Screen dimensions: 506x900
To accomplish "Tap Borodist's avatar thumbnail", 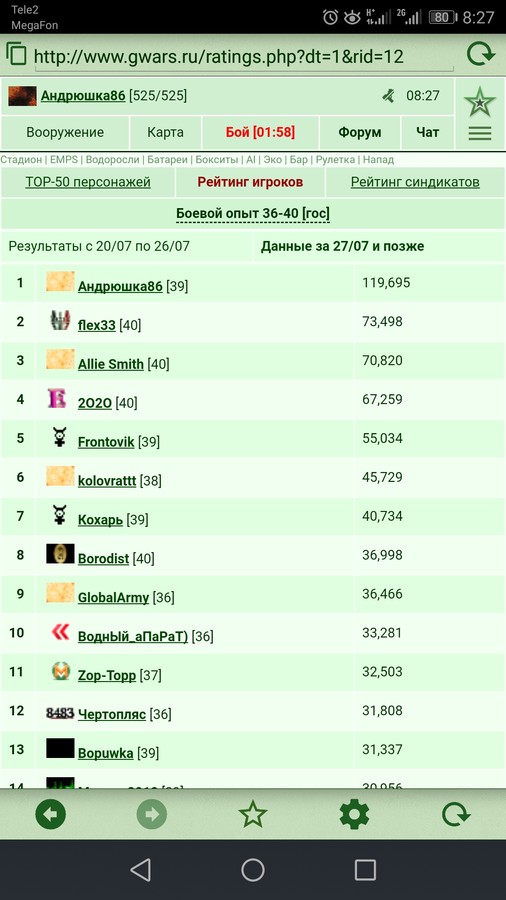I will (60, 553).
